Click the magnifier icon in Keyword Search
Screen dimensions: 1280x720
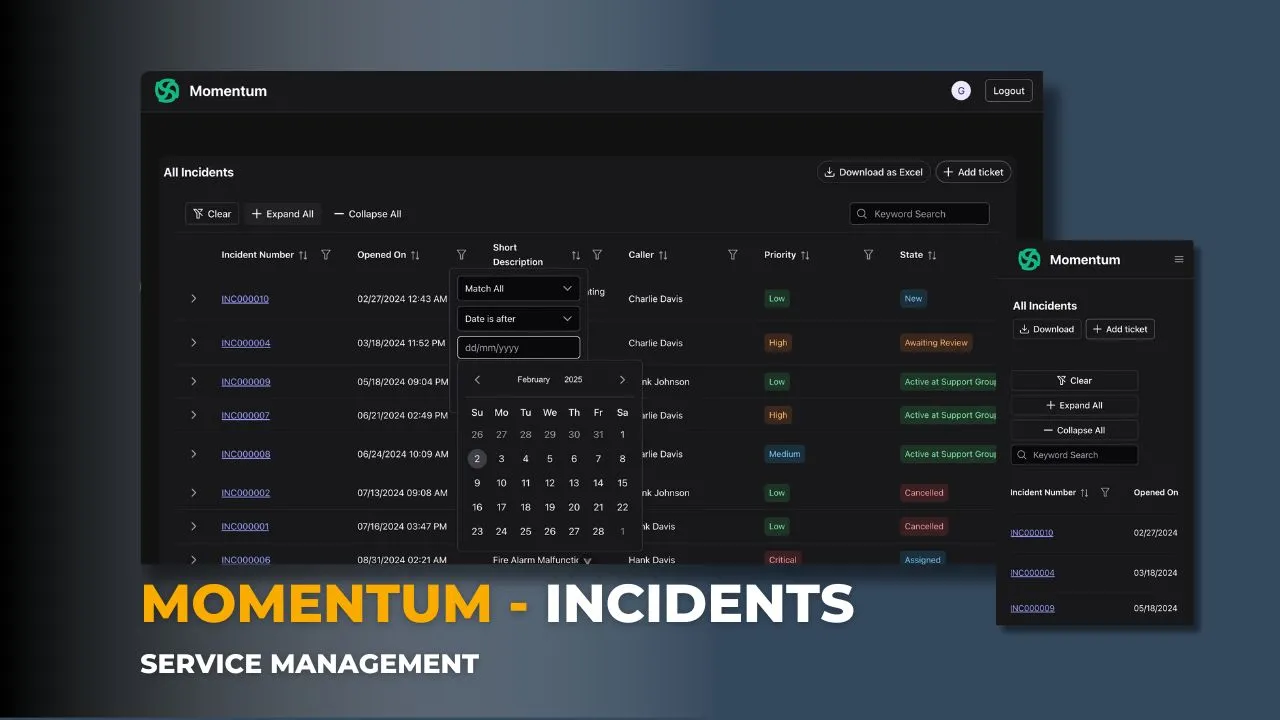click(x=862, y=213)
